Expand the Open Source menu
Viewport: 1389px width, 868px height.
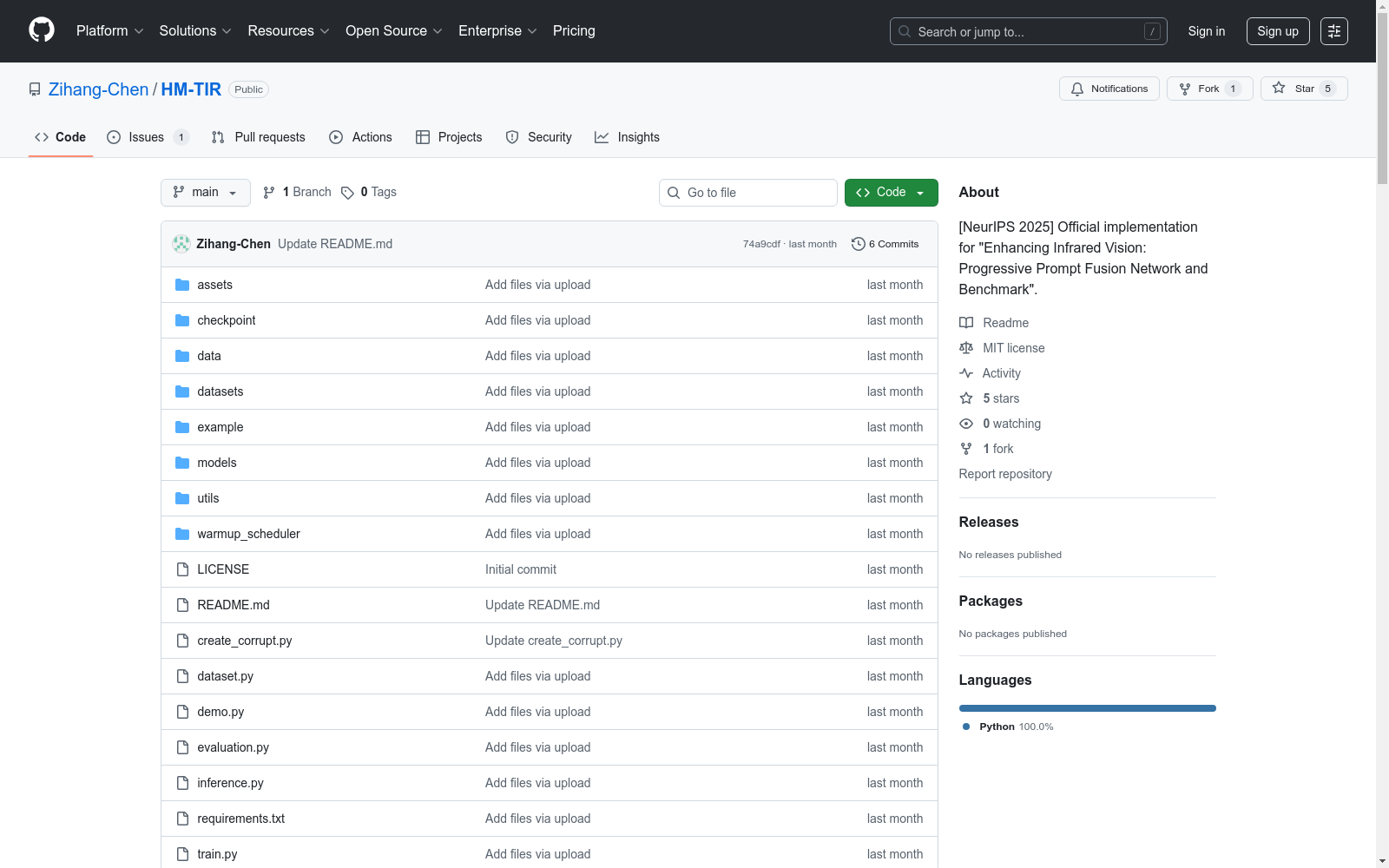pyautogui.click(x=394, y=31)
